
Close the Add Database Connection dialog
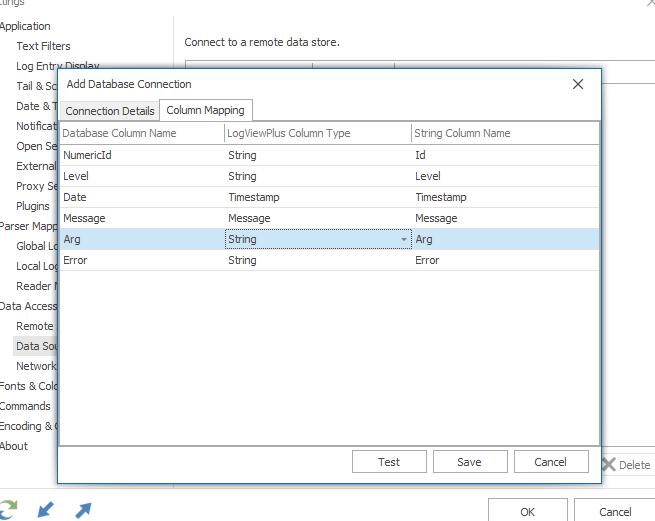click(578, 84)
